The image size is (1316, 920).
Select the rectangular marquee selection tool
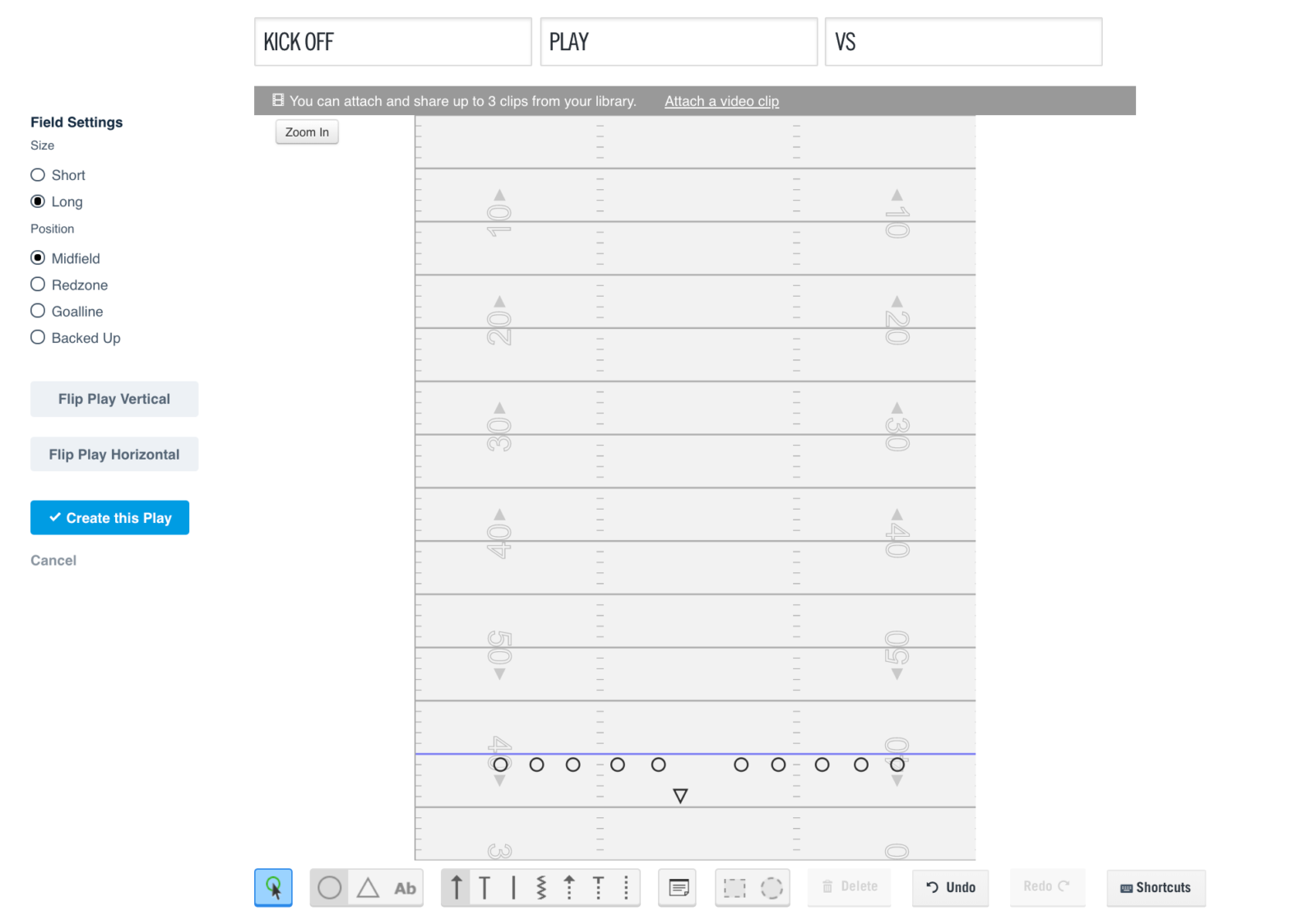[x=734, y=888]
